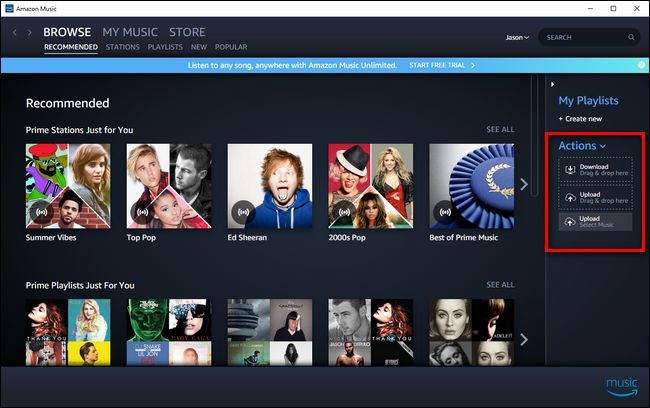The height and width of the screenshot is (408, 650).
Task: Select the PLAYLISTS sub-tab
Action: (x=165, y=47)
